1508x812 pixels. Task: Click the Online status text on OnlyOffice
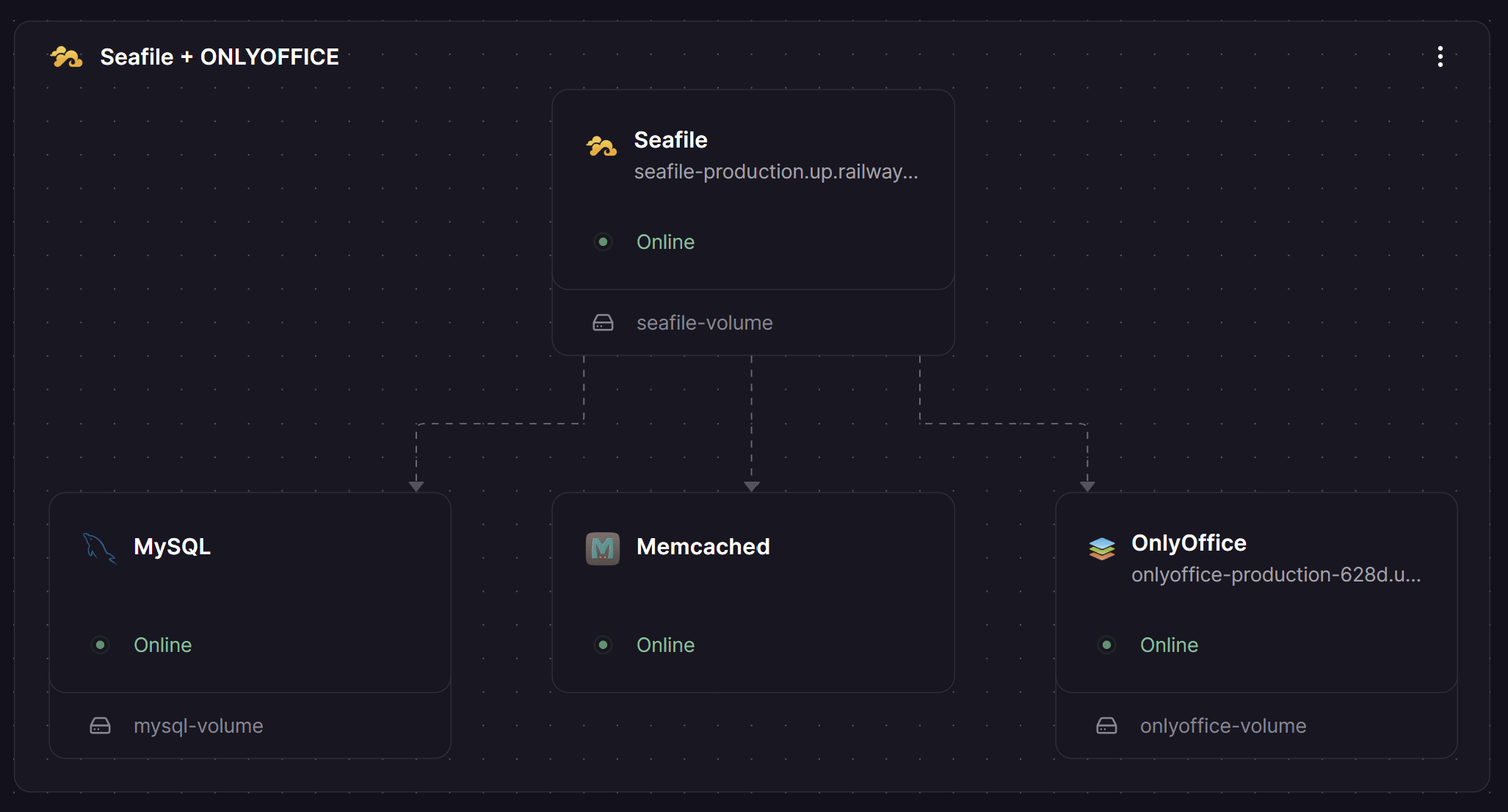tap(1169, 645)
